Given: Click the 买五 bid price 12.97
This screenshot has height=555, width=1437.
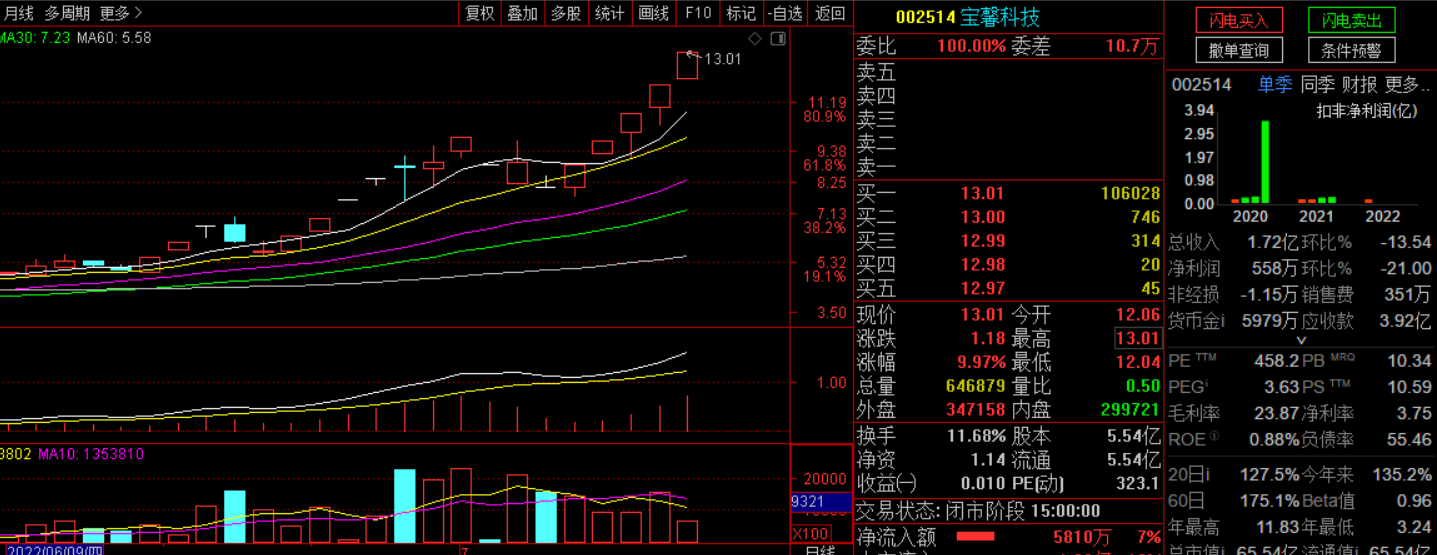Looking at the screenshot, I should [983, 289].
